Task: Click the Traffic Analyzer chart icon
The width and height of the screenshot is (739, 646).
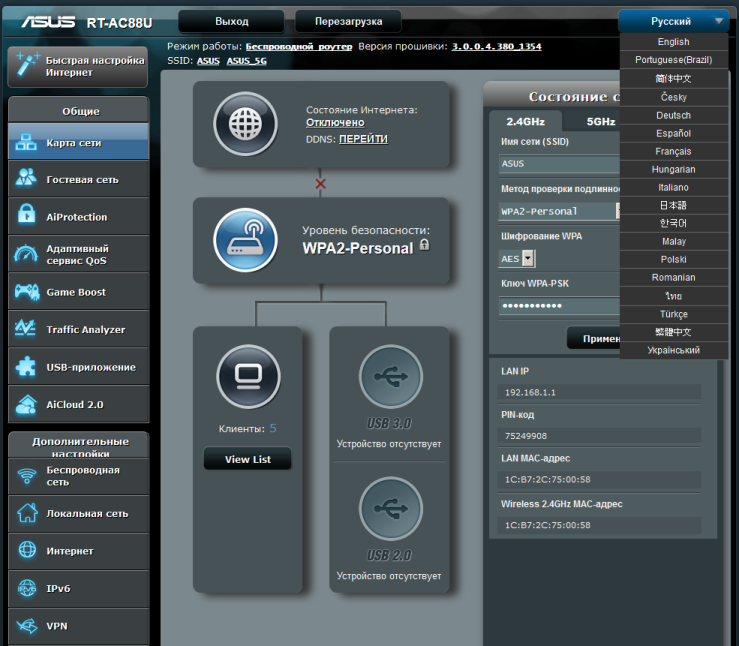Action: coord(25,328)
